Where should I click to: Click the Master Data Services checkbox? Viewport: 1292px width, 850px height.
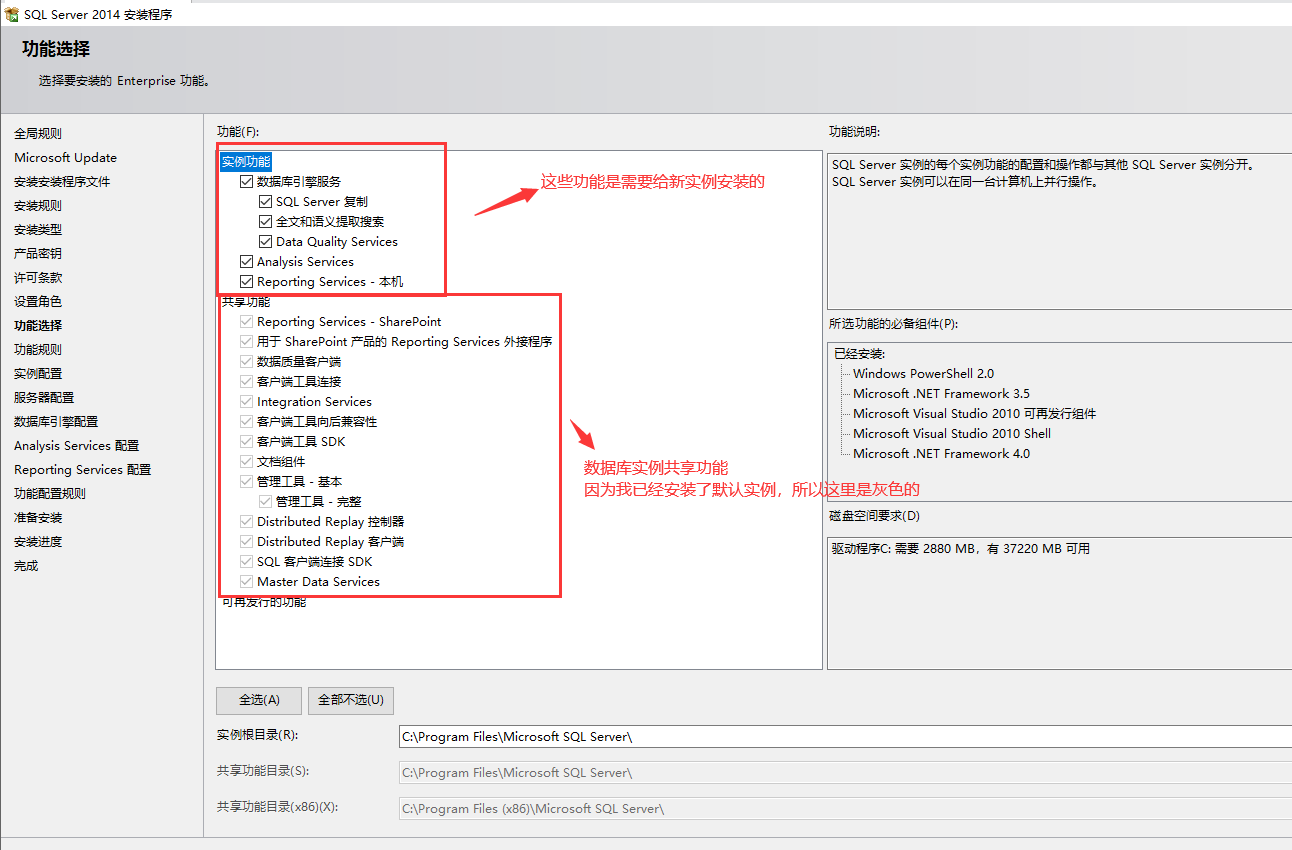click(246, 582)
